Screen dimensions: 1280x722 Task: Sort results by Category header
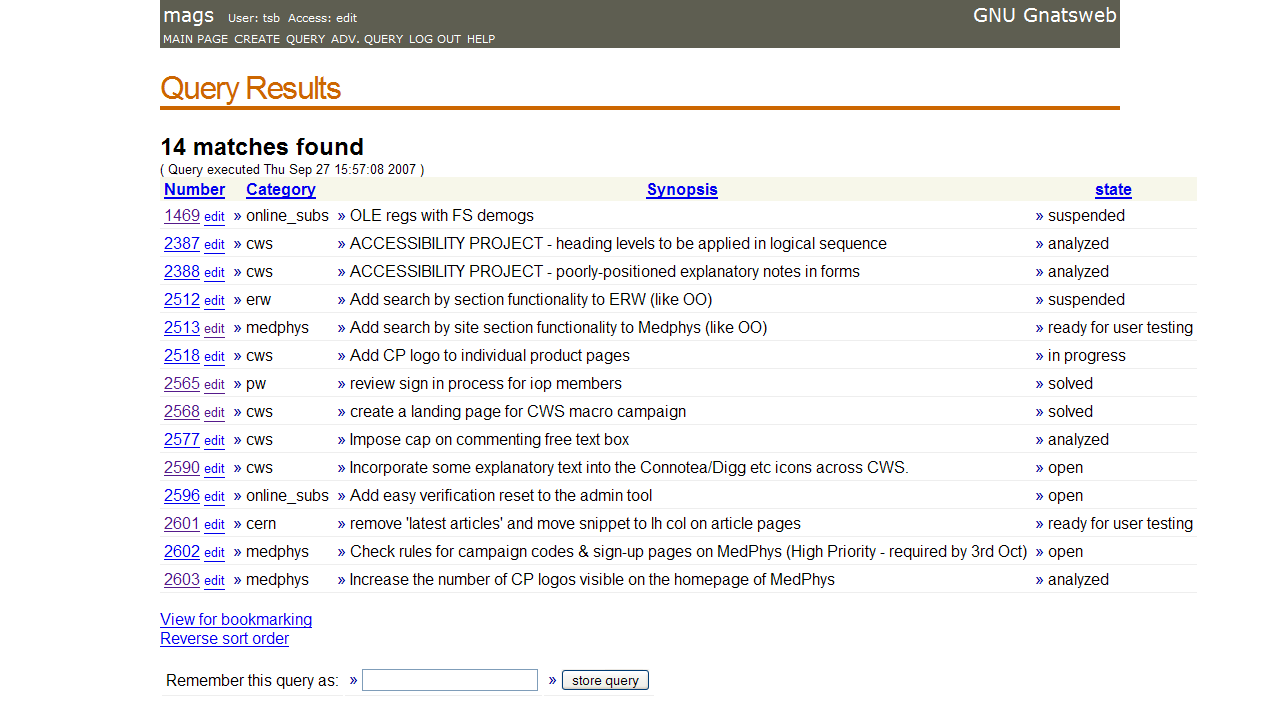click(281, 189)
